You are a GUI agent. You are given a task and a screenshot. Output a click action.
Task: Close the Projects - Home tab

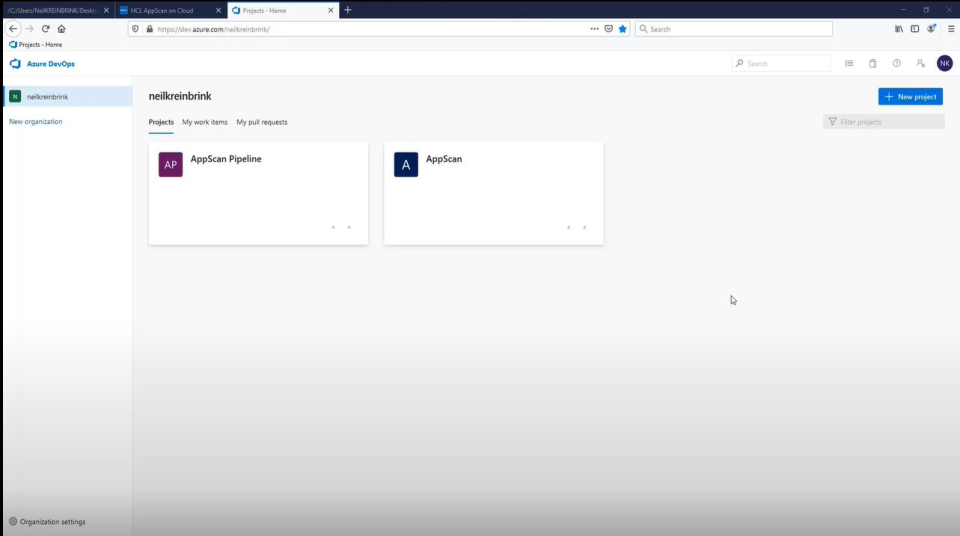click(331, 10)
